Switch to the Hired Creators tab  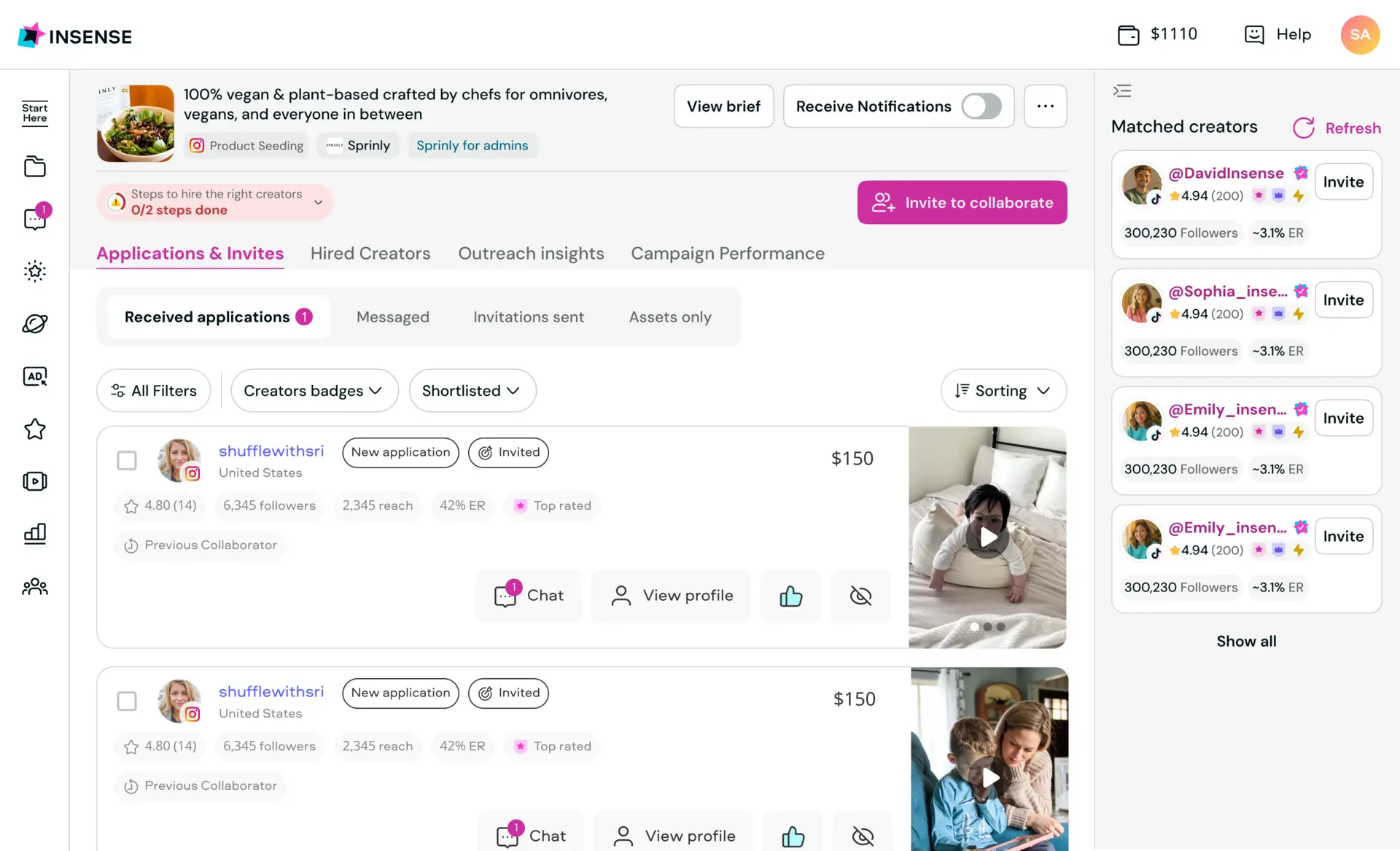pyautogui.click(x=370, y=253)
